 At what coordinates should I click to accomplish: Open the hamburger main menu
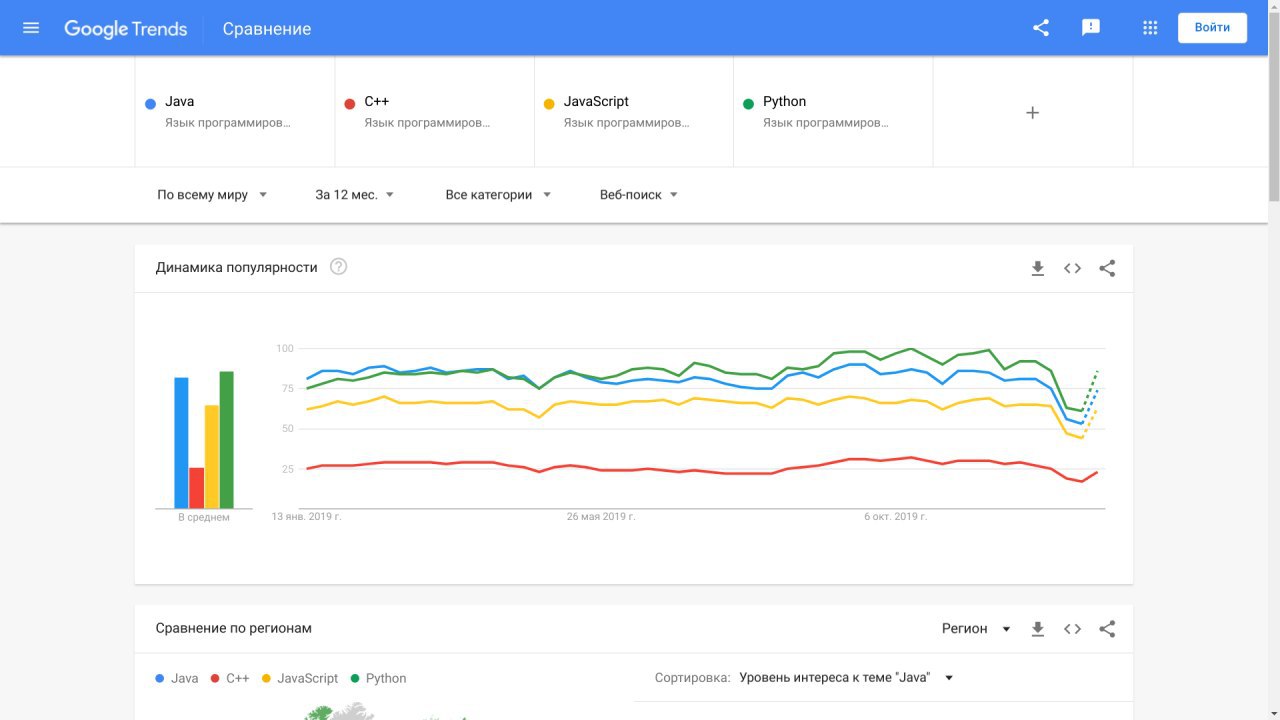click(31, 28)
